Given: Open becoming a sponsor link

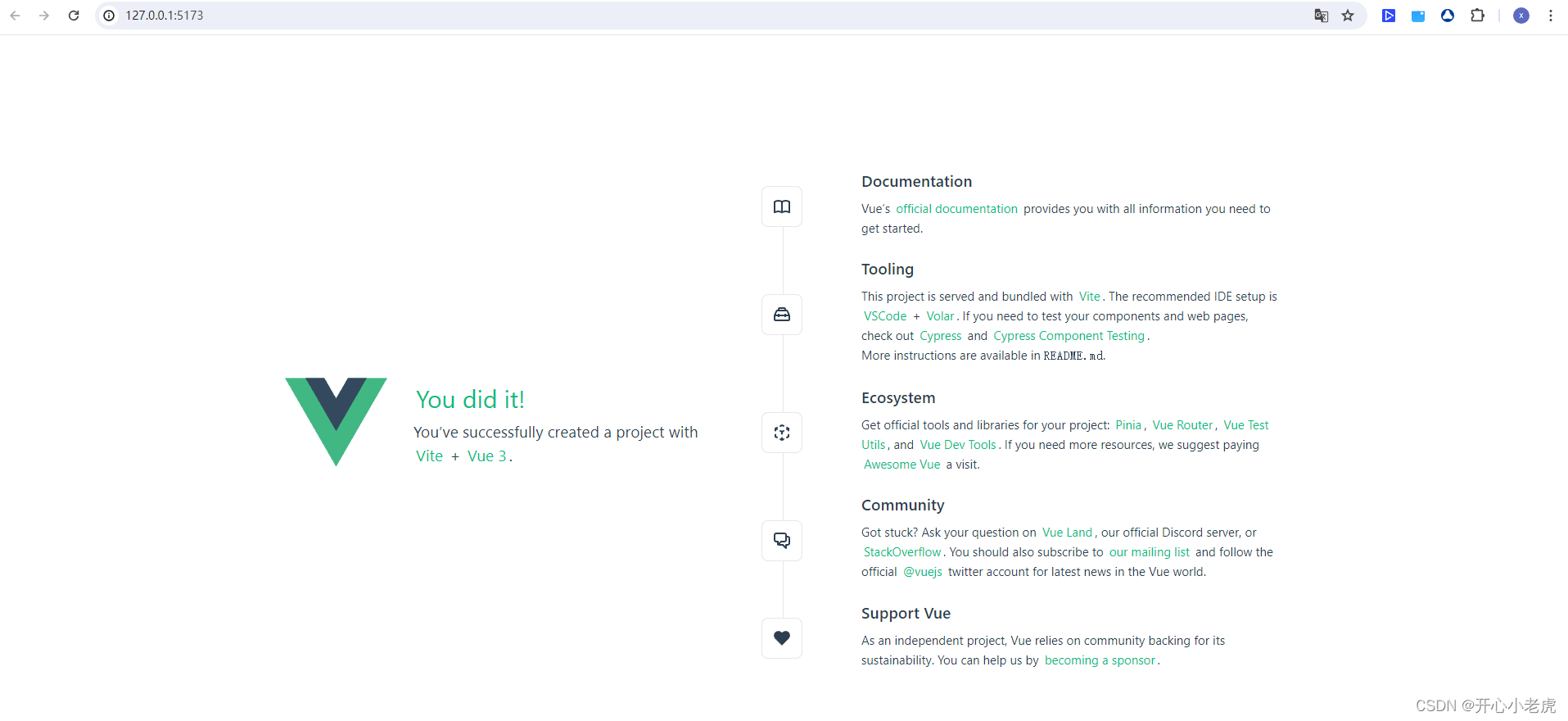Looking at the screenshot, I should pos(1100,660).
